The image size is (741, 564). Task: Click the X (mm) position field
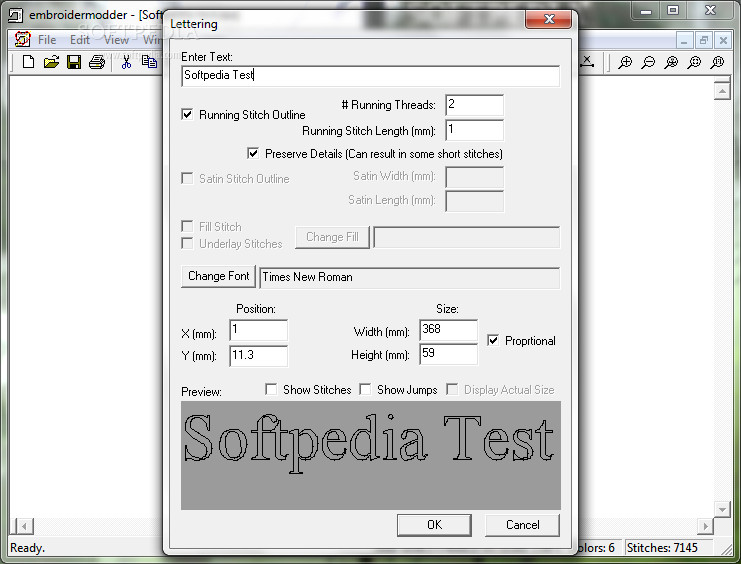[258, 330]
